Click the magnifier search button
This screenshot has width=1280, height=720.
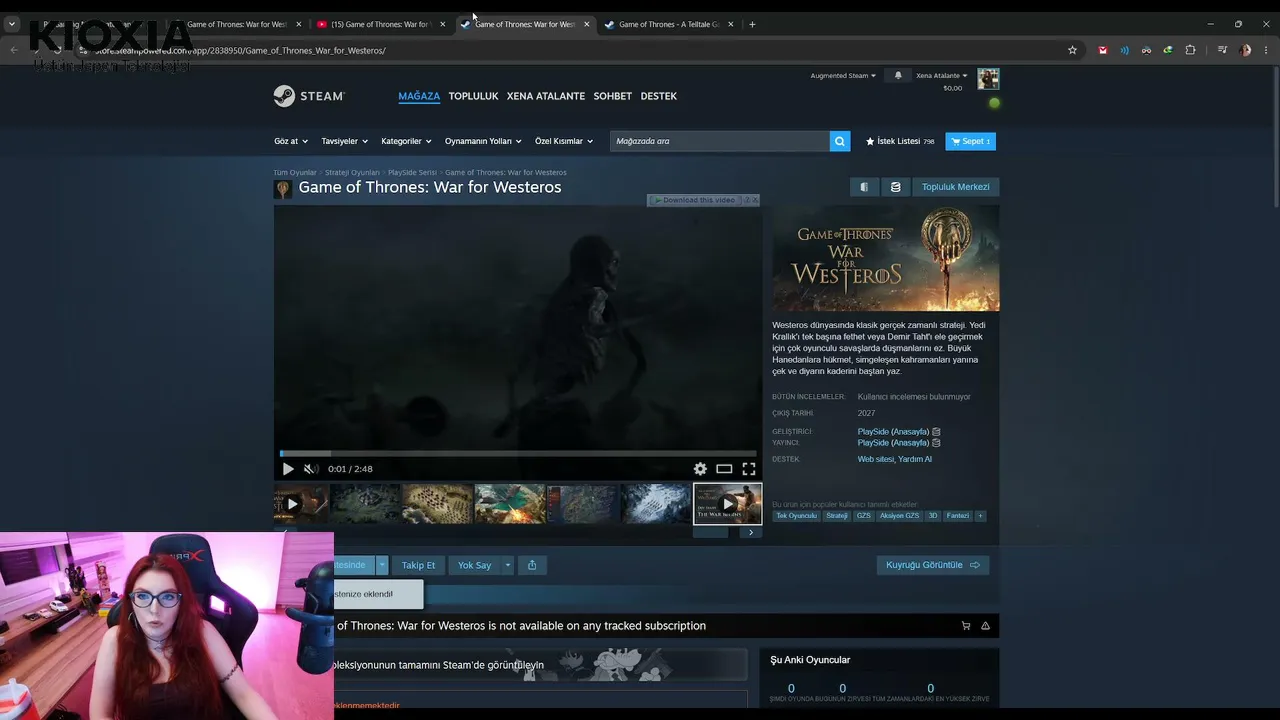point(840,141)
